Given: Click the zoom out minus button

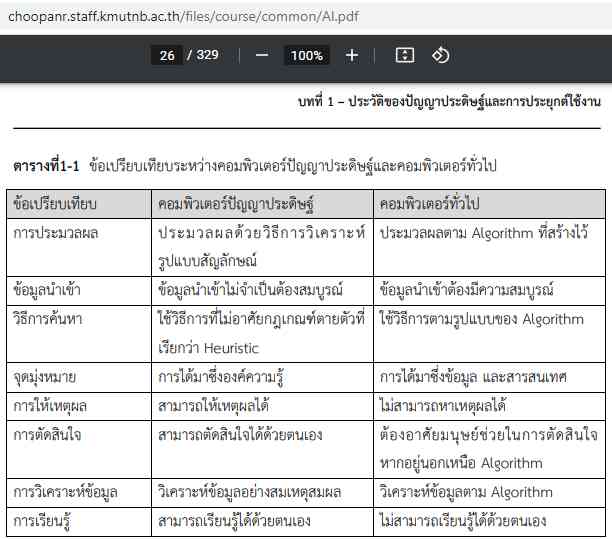Looking at the screenshot, I should point(262,55).
